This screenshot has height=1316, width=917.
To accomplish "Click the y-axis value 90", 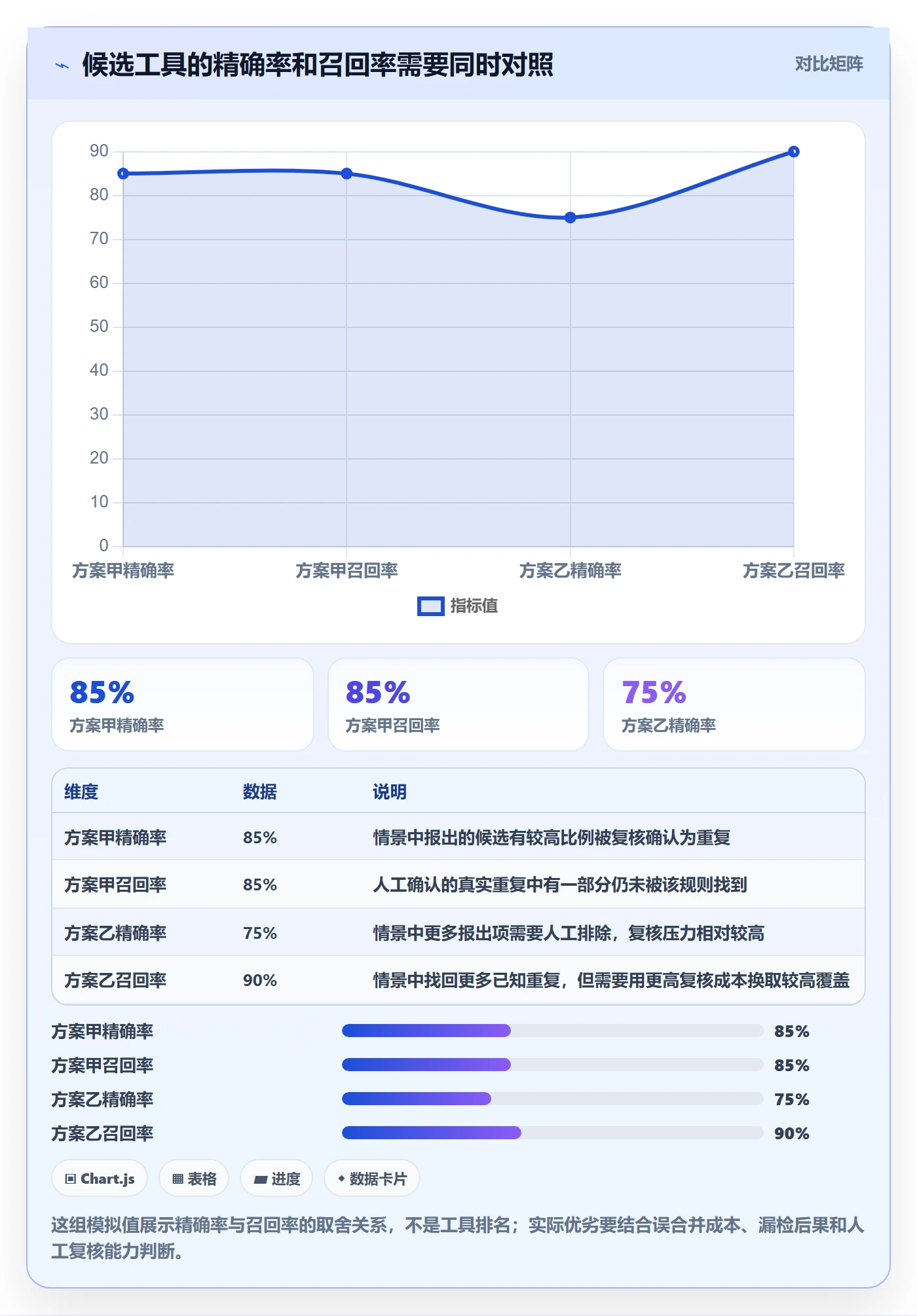I will click(99, 151).
